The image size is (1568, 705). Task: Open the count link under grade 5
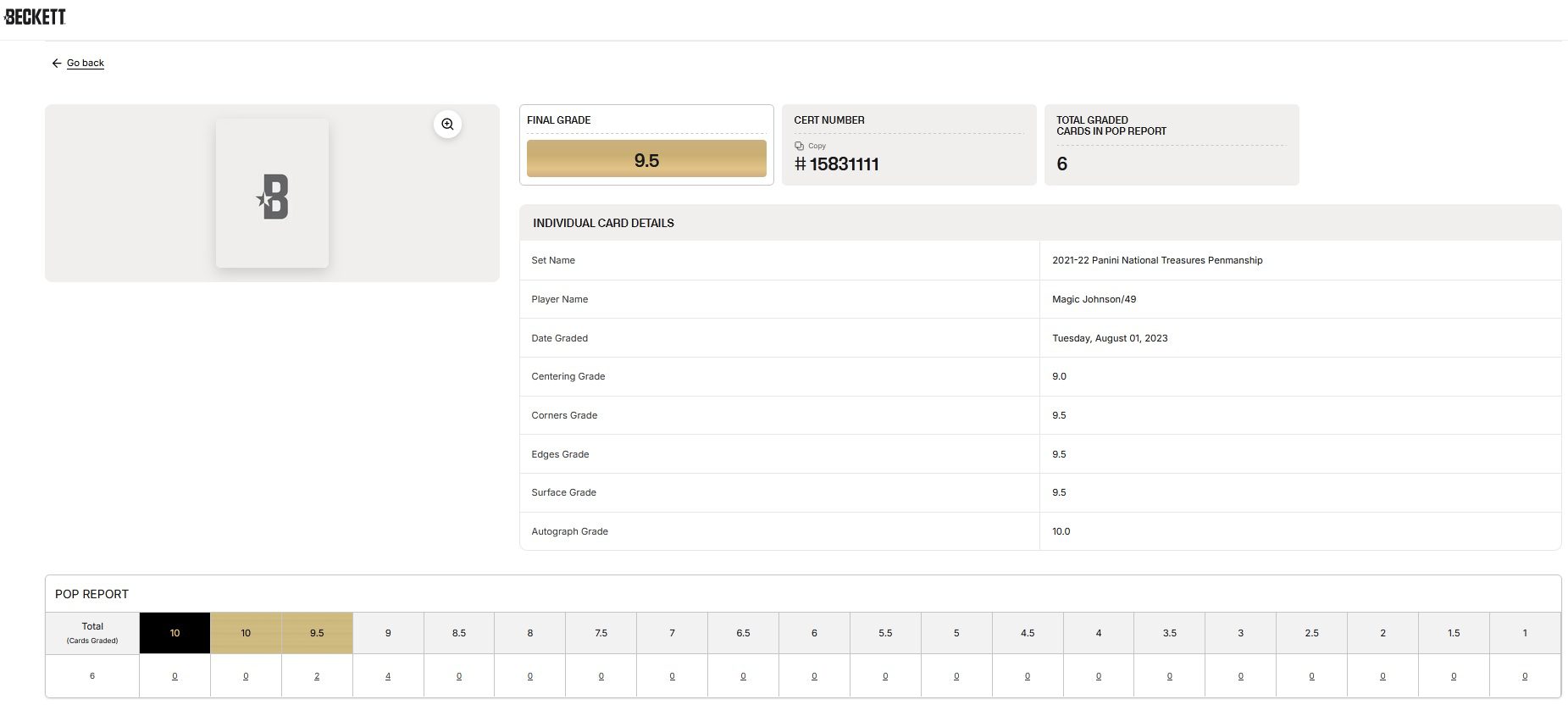tap(956, 676)
